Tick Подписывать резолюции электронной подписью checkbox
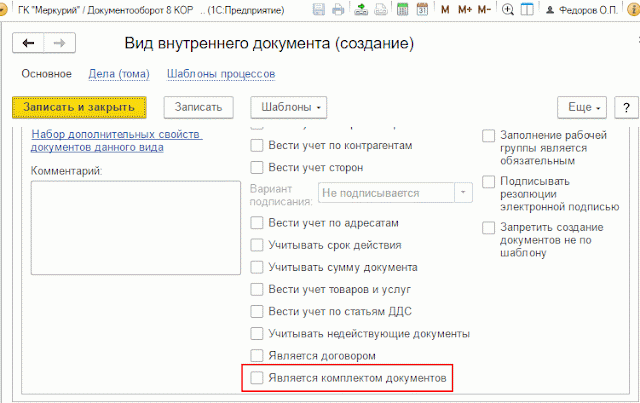Image resolution: width=640 pixels, height=403 pixels. coord(488,181)
